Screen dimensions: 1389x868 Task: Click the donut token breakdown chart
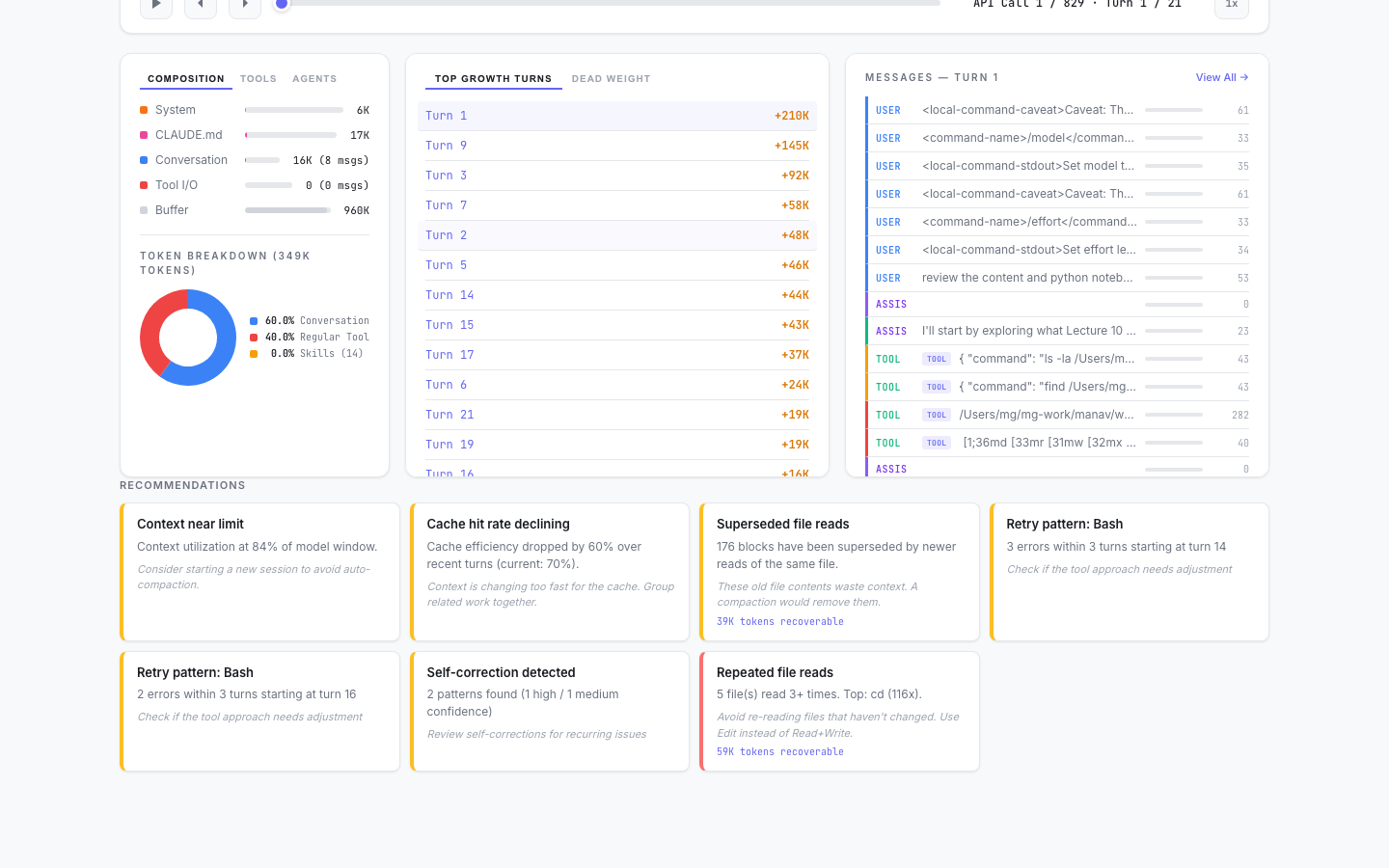[x=188, y=338]
